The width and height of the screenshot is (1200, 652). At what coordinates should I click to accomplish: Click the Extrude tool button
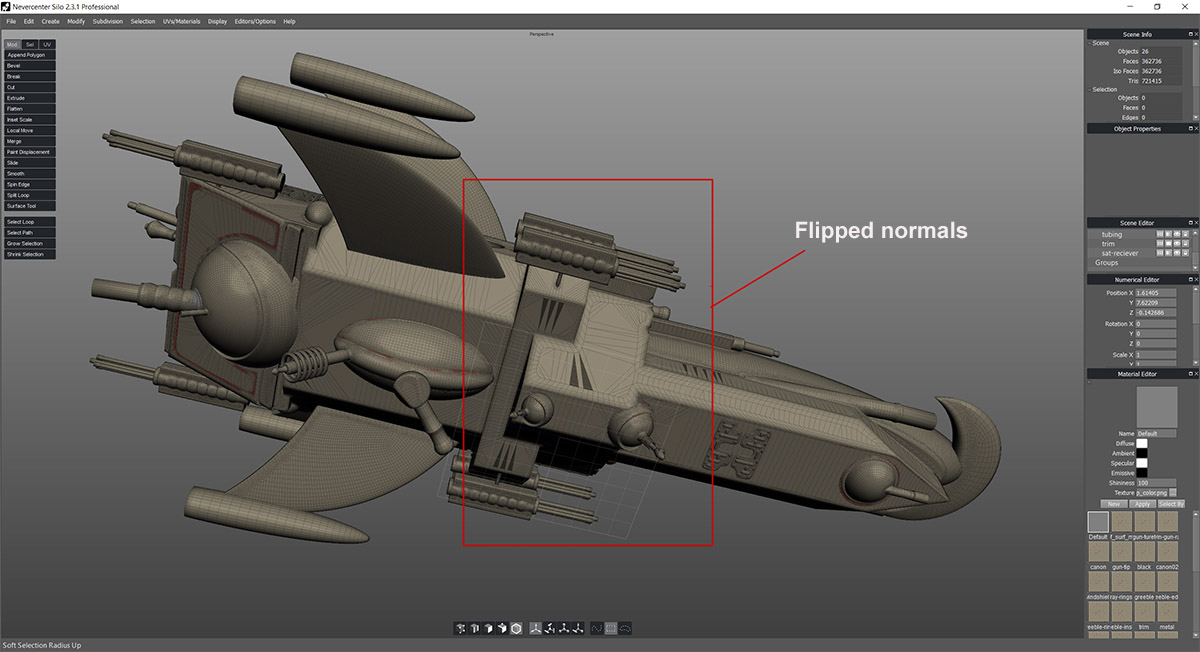coord(28,97)
